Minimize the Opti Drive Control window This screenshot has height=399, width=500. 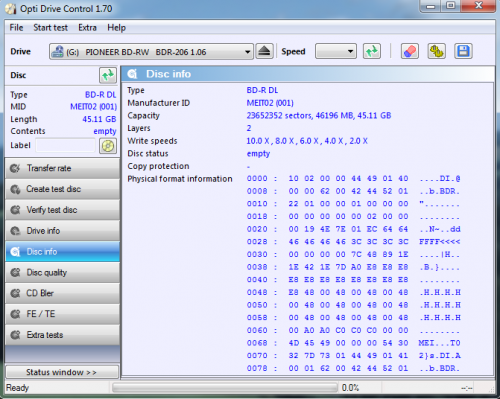click(x=431, y=6)
